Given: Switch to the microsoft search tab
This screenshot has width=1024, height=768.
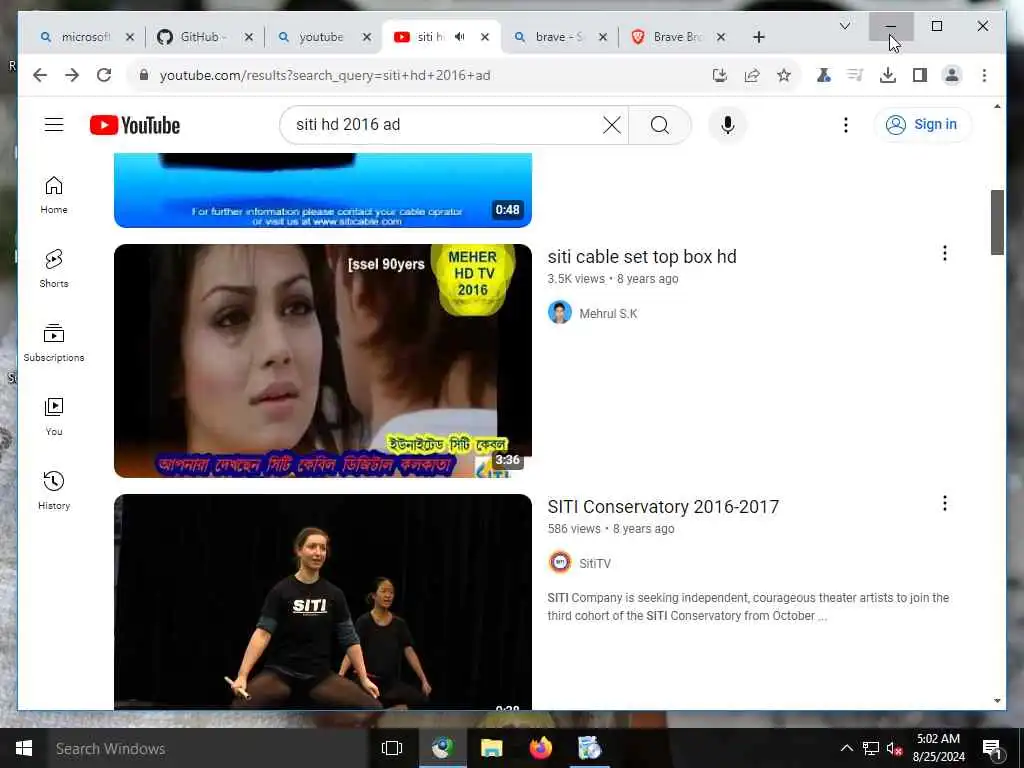Looking at the screenshot, I should tap(85, 37).
